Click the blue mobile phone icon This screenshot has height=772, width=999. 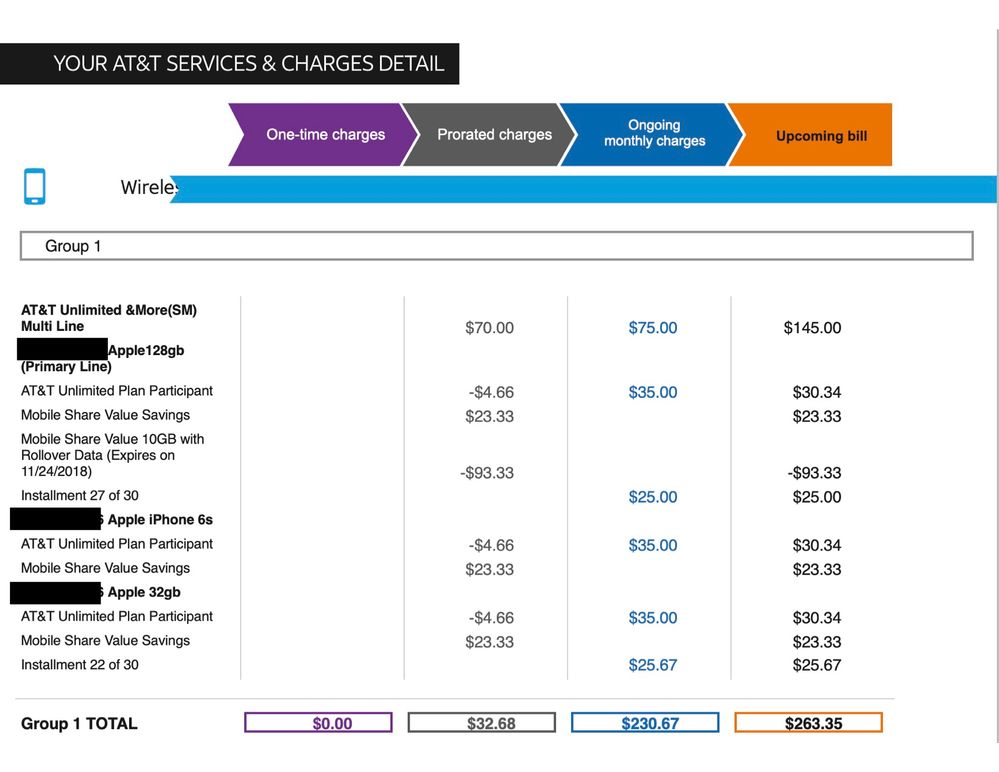click(x=35, y=187)
